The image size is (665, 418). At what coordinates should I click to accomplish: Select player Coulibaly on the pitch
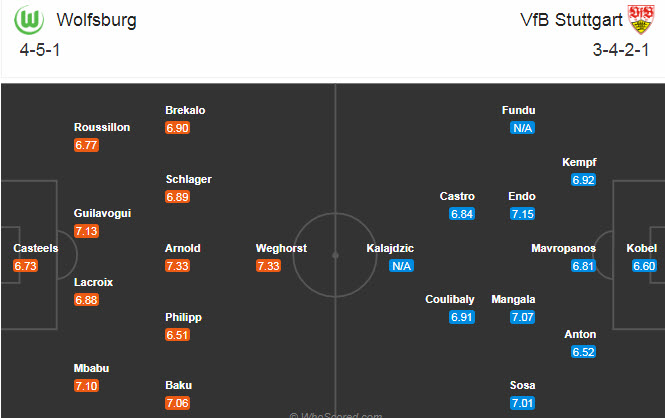click(x=447, y=299)
